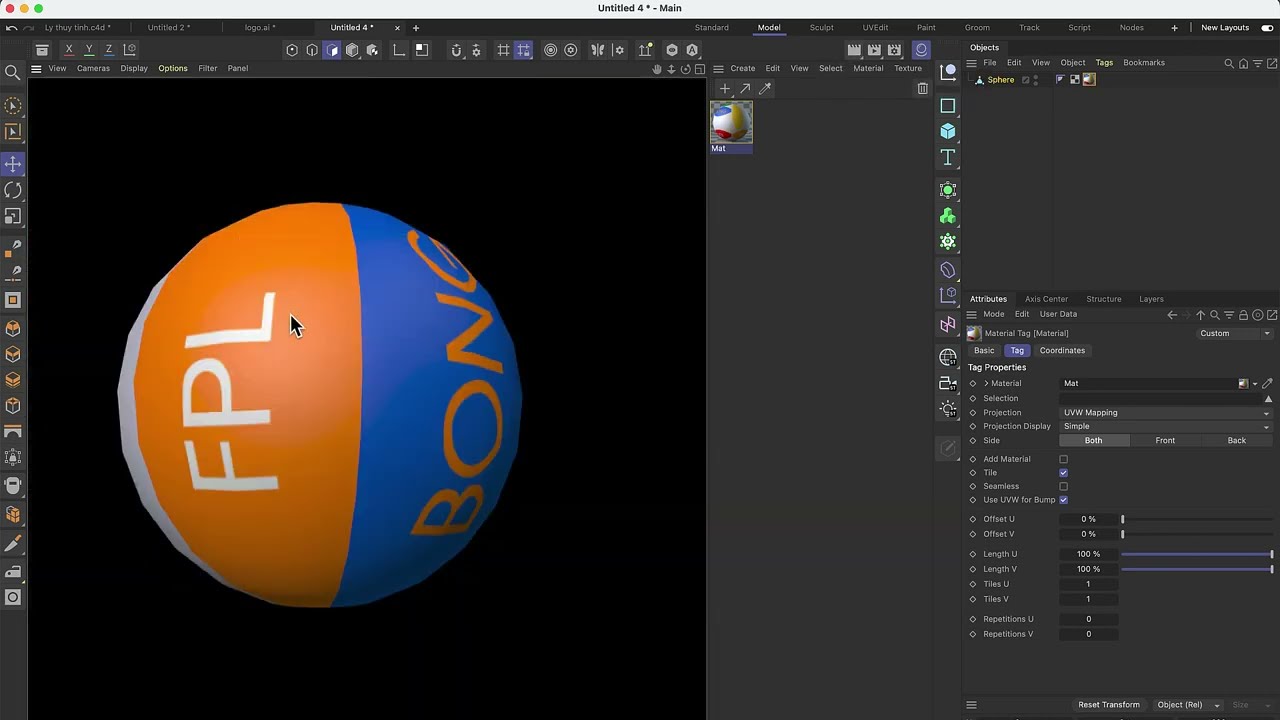
Task: Open the Coordinates tab in Material Tag
Action: pos(1062,351)
